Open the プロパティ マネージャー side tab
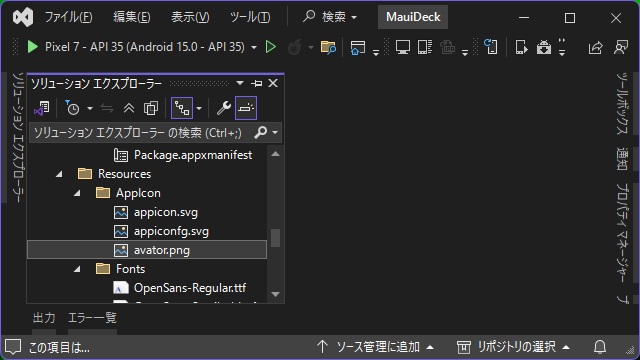Image resolution: width=640 pixels, height=360 pixels. [622, 233]
